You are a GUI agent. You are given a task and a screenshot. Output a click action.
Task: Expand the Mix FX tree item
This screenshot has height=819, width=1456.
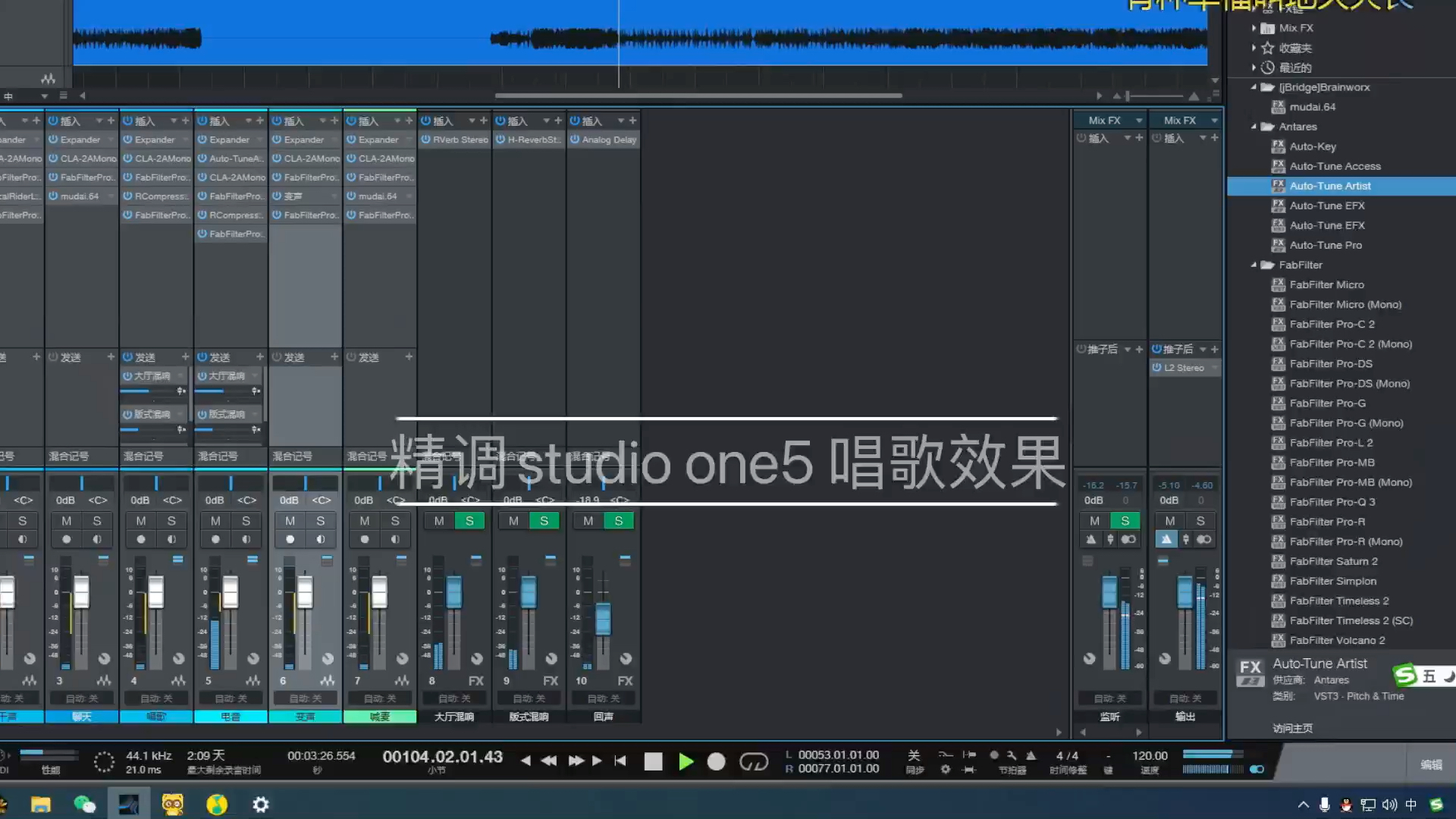(x=1254, y=28)
